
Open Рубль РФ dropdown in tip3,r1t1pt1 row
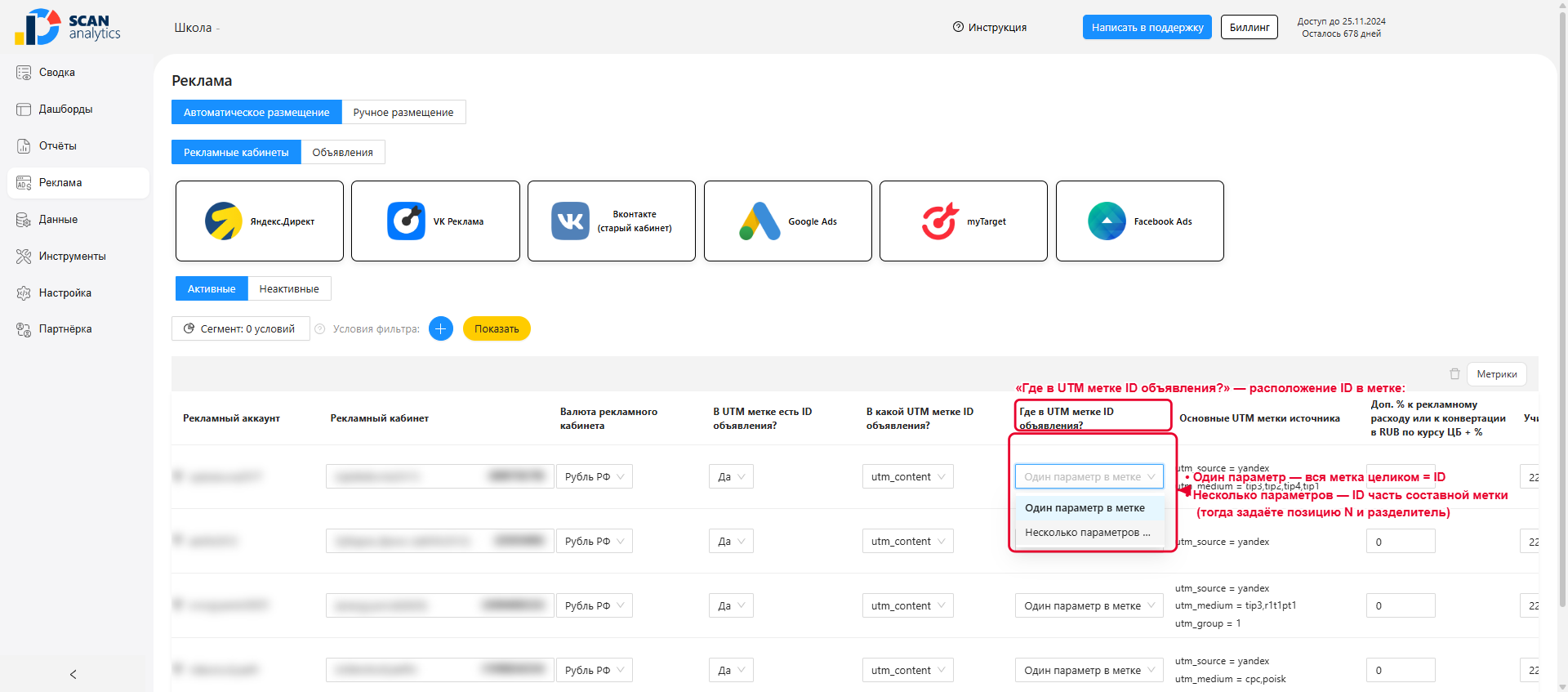coord(595,605)
